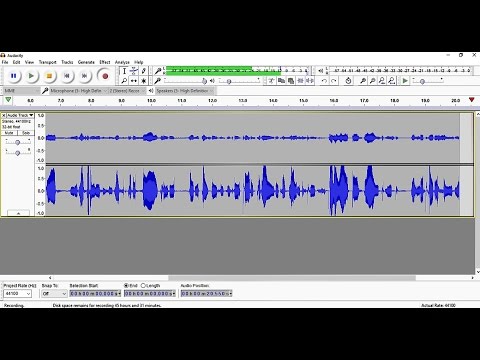
Task: Open the File menu
Action: click(5, 62)
